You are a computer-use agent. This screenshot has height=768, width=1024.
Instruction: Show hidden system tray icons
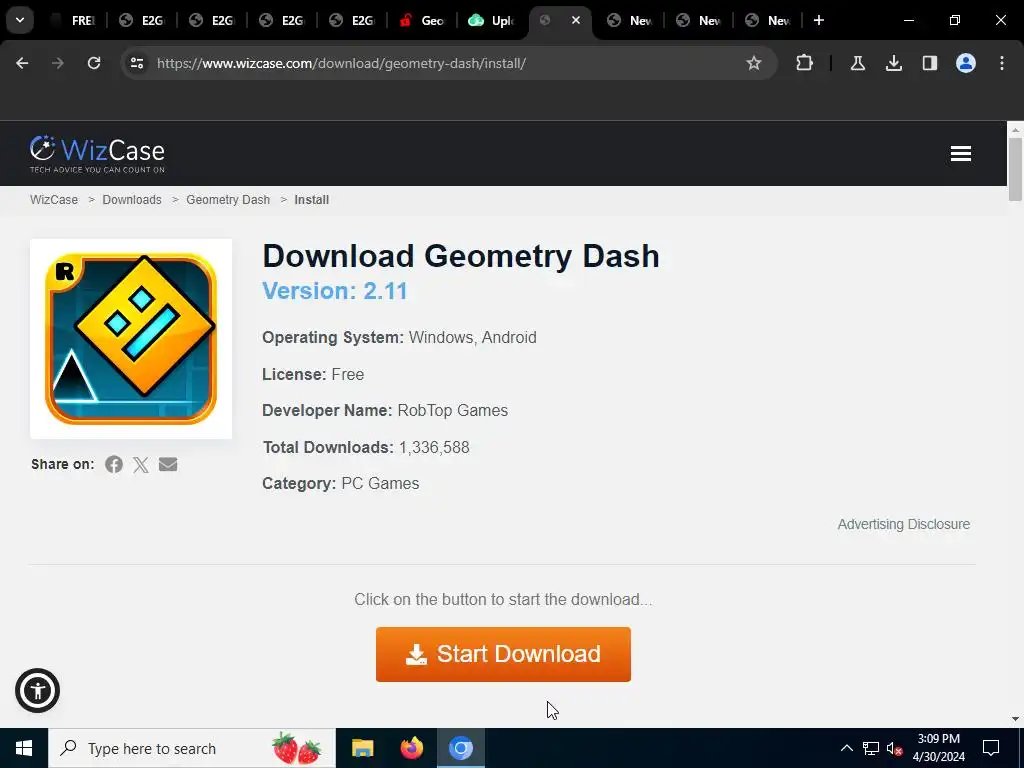pos(846,748)
